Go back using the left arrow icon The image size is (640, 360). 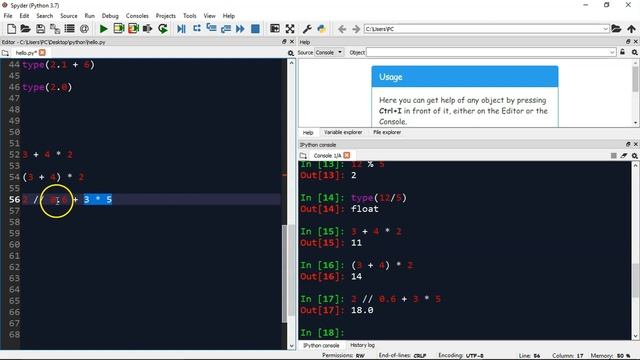pos(342,29)
